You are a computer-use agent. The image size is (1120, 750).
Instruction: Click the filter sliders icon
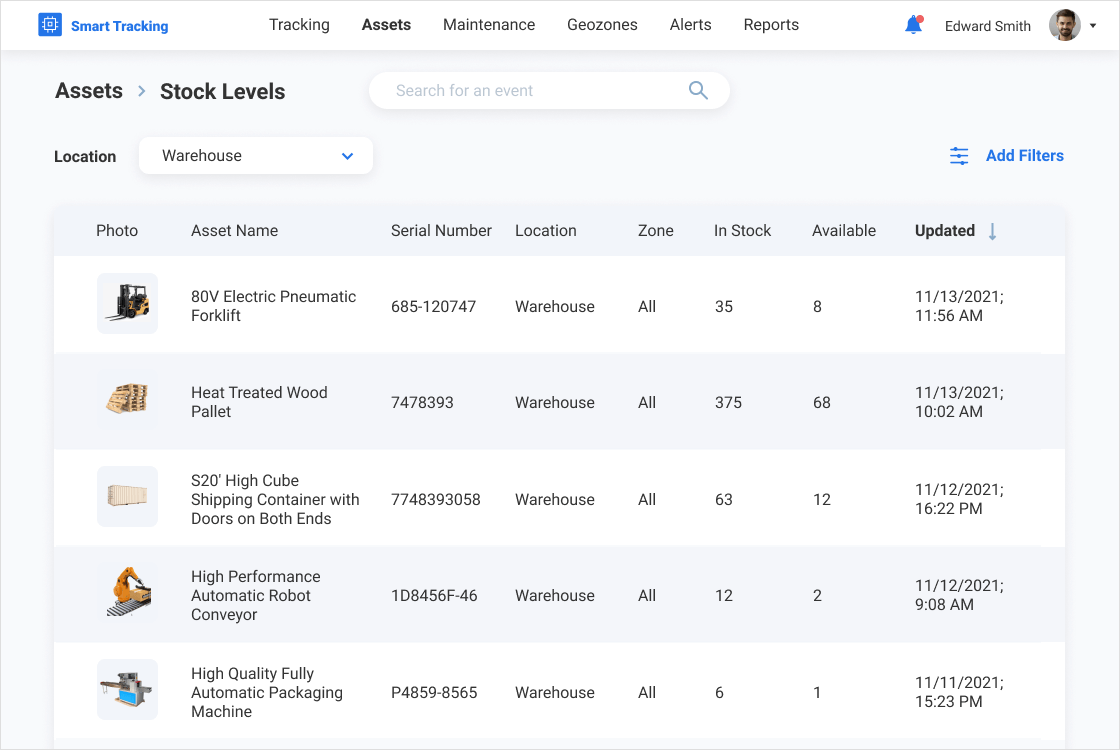(x=959, y=156)
